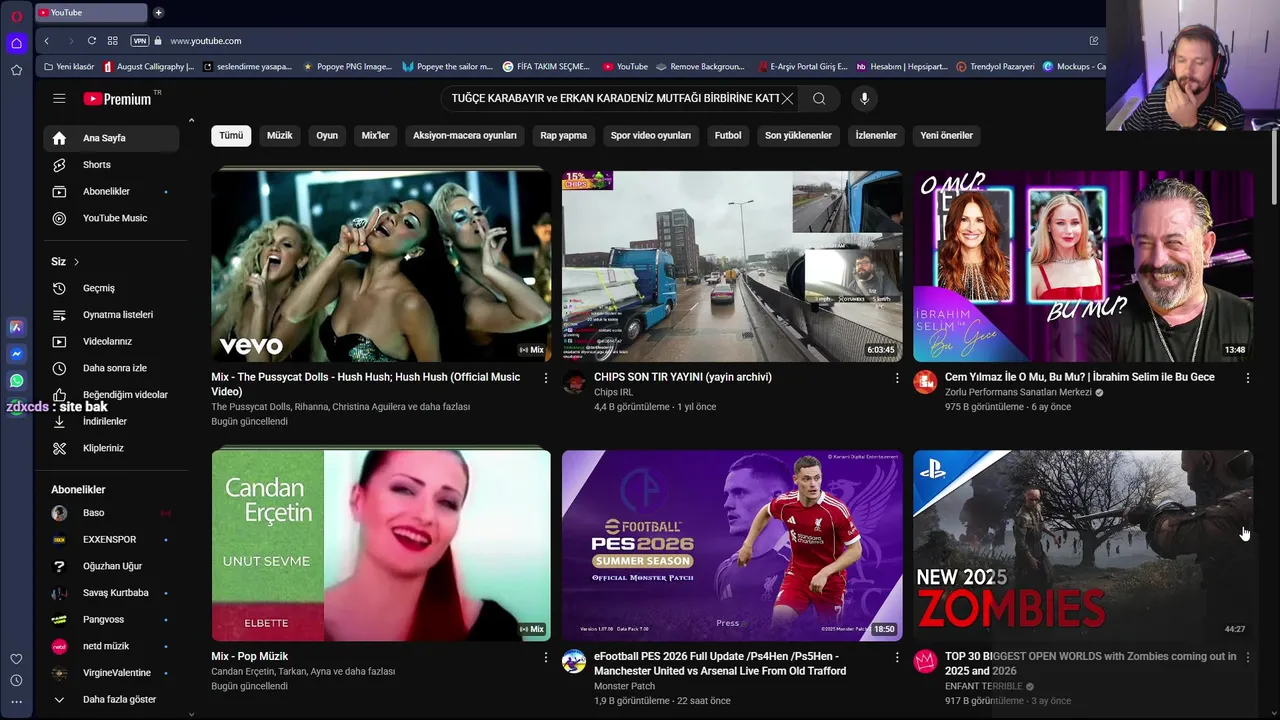Open Beğendiğim videolar
The width and height of the screenshot is (1280, 720).
point(111,395)
